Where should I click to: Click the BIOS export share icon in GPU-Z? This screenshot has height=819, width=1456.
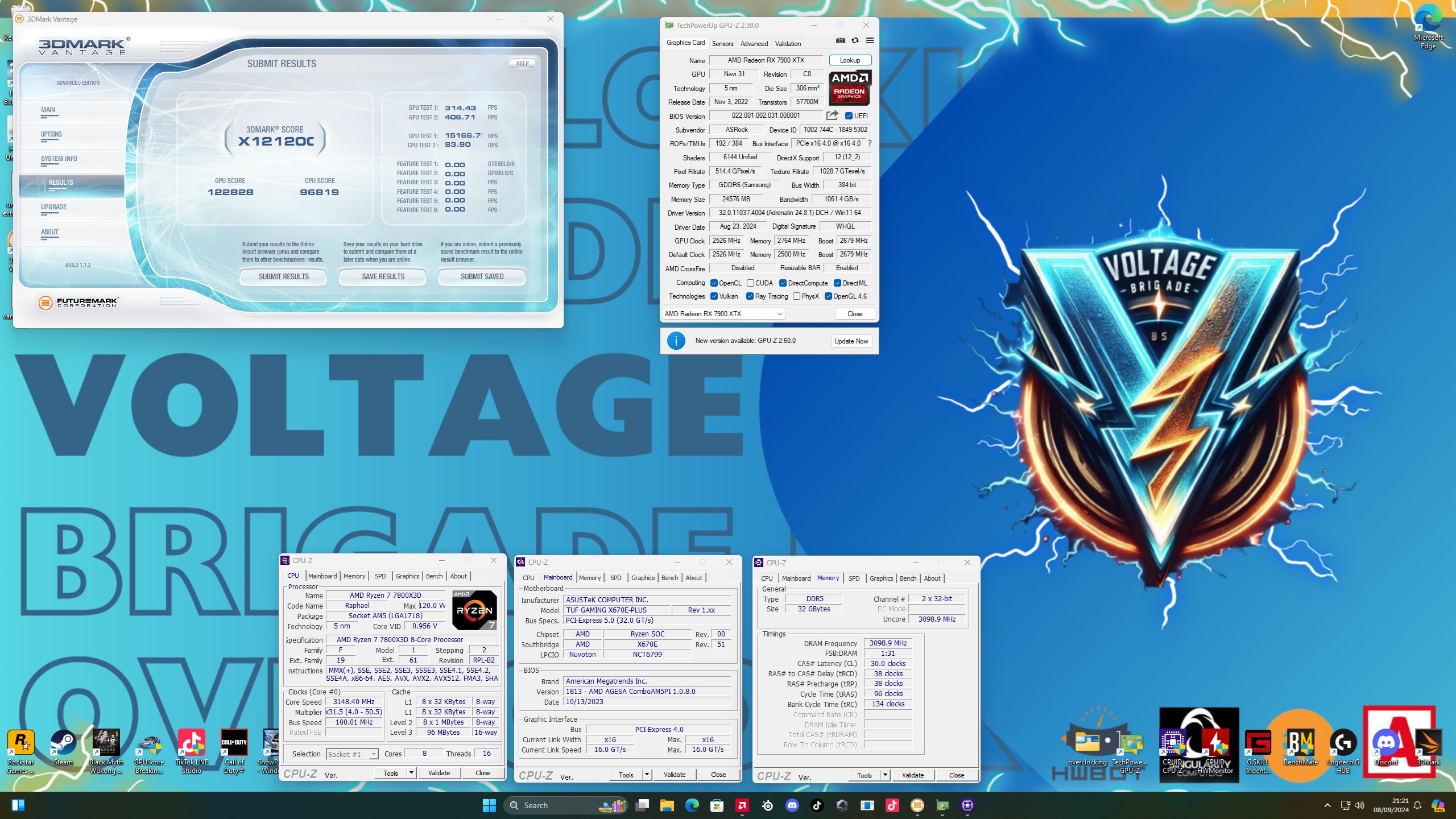pyautogui.click(x=832, y=115)
